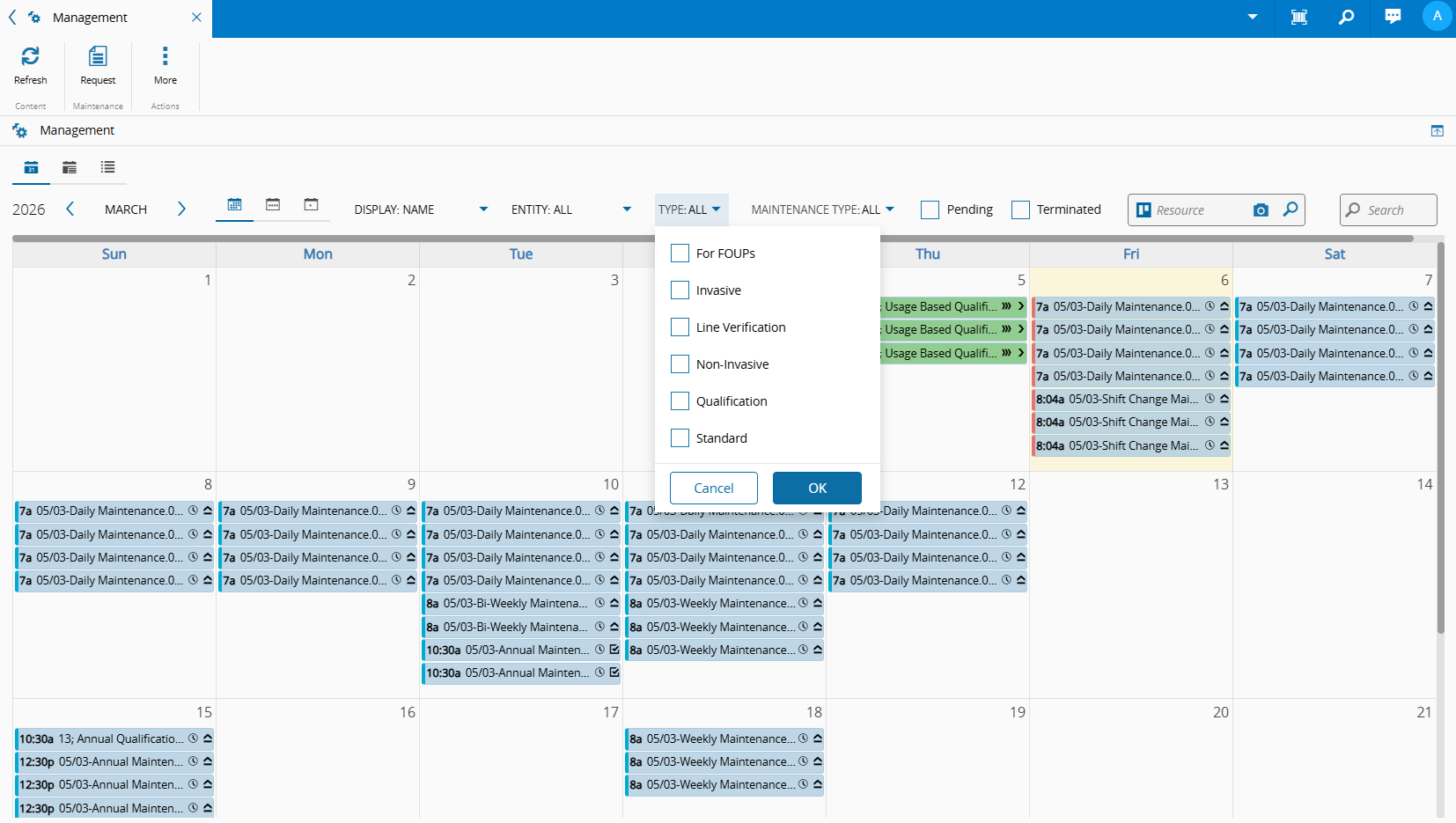The width and height of the screenshot is (1456, 823).
Task: Click the Resource search magnifier icon
Action: click(x=1291, y=209)
